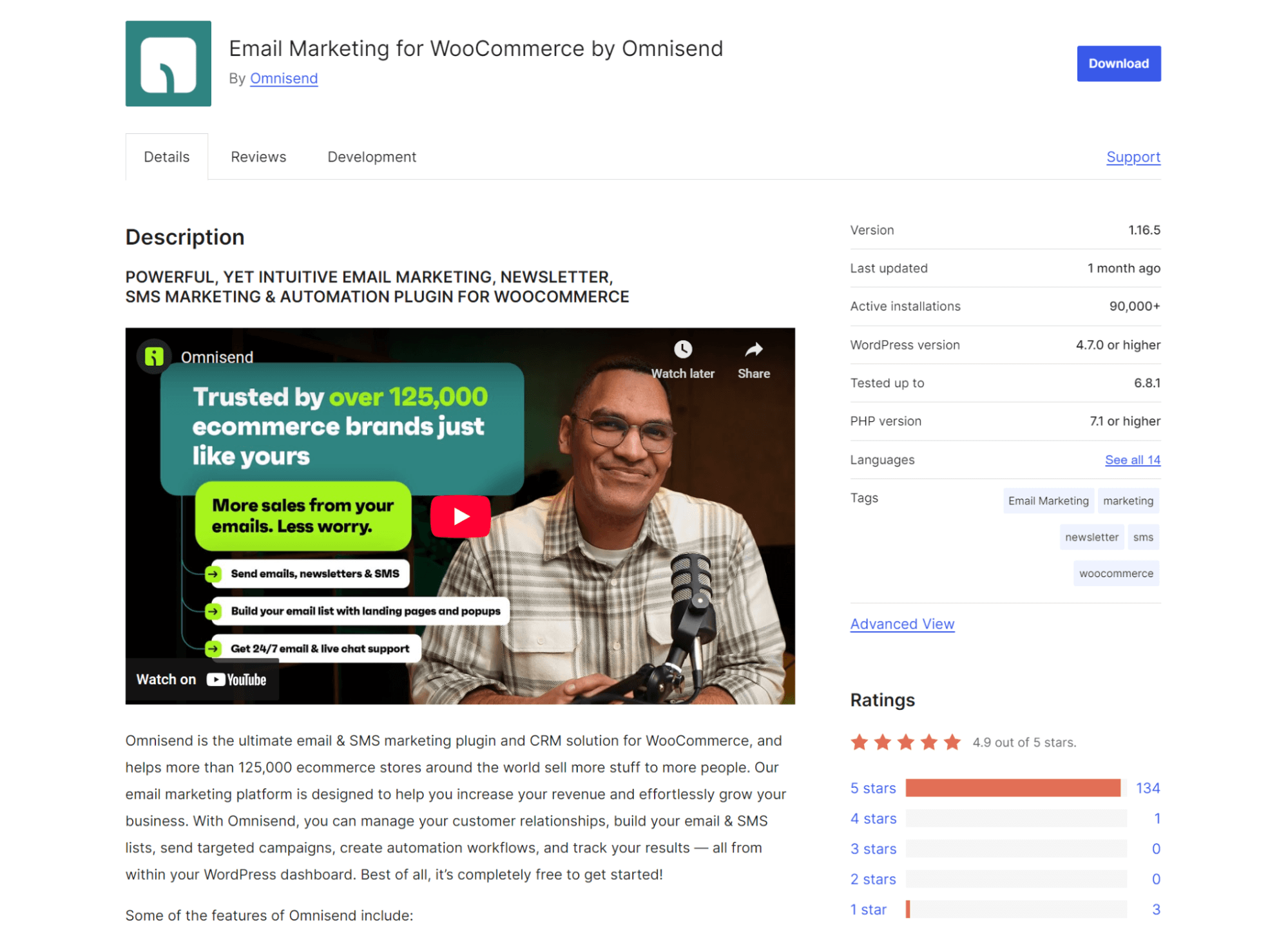Open the Omnisend author link
This screenshot has width=1288, height=934.
tap(284, 78)
